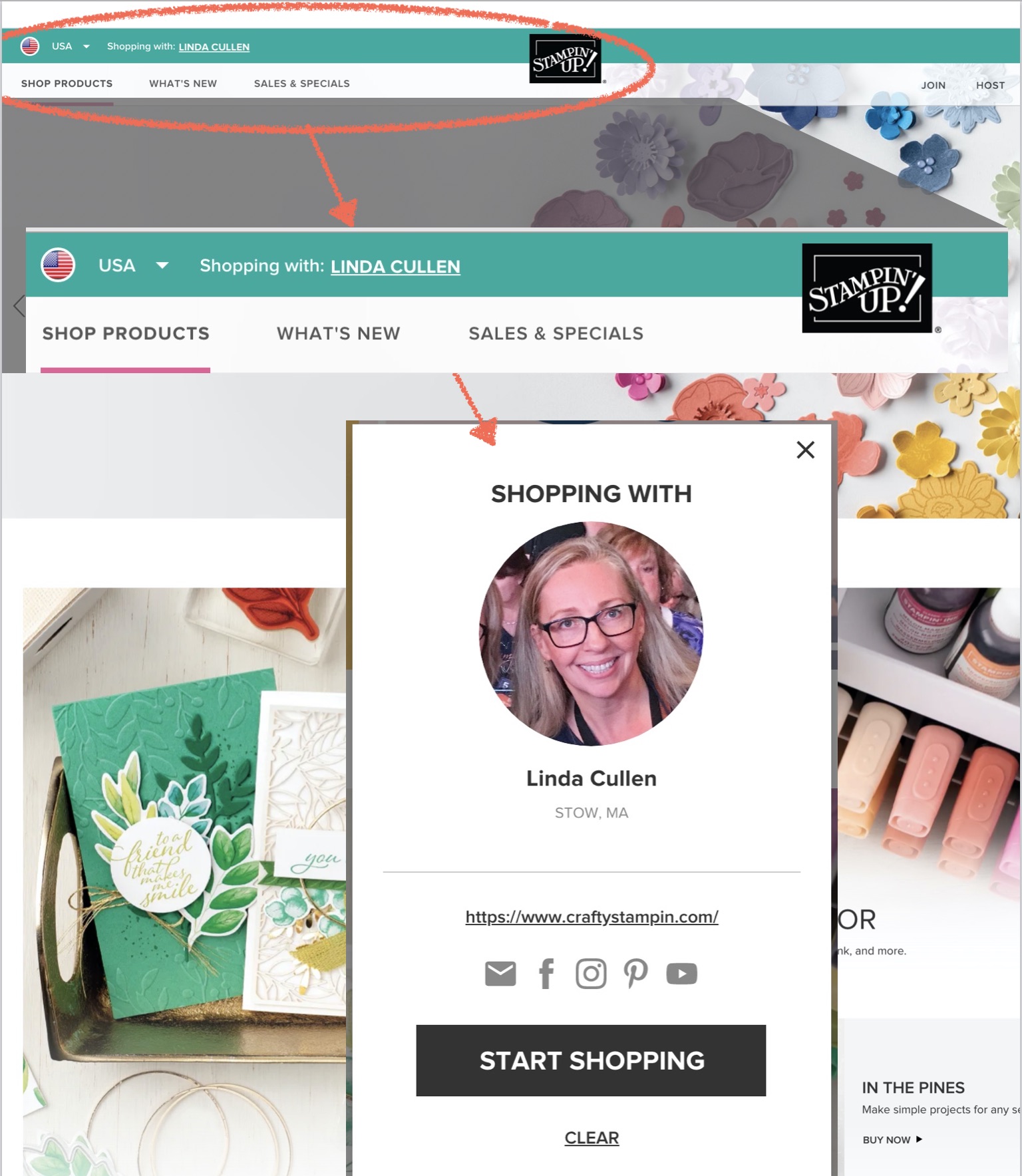Open the craftystampin.com website link
The width and height of the screenshot is (1022, 1176).
[x=592, y=917]
